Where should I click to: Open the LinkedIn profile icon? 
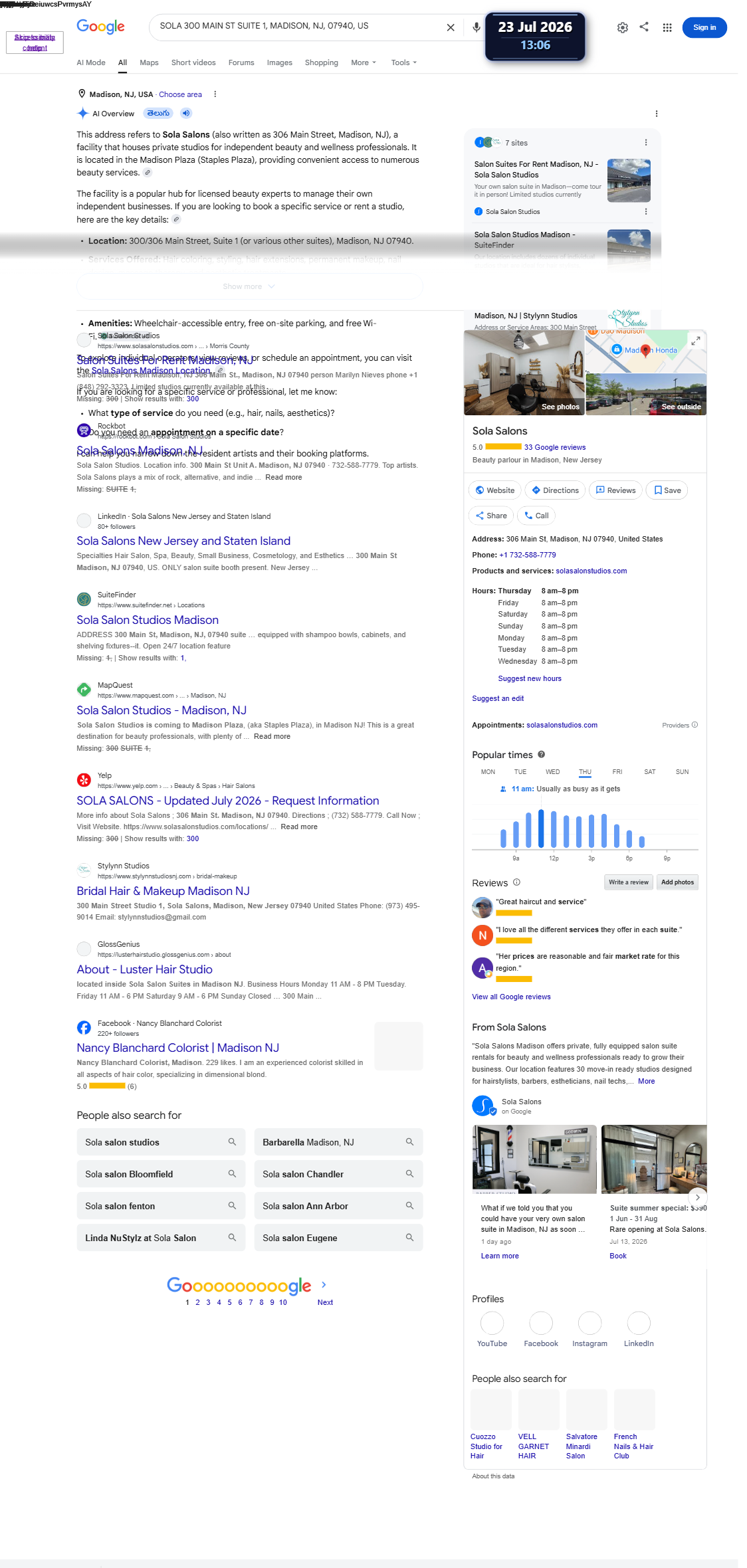(x=639, y=1323)
